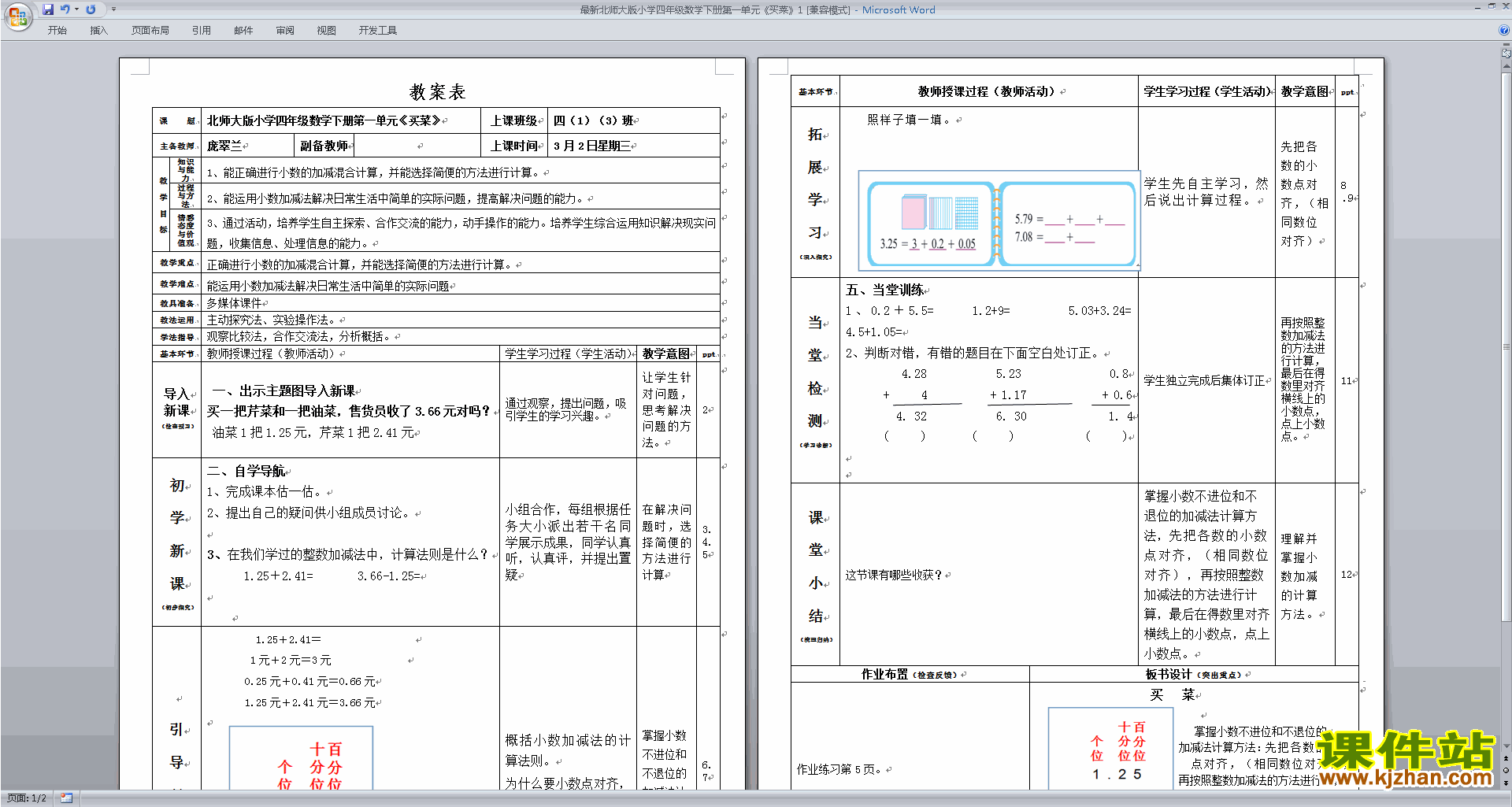1512x807 pixels.
Task: Click vertical scrollbar down arrow
Action: [1506, 745]
